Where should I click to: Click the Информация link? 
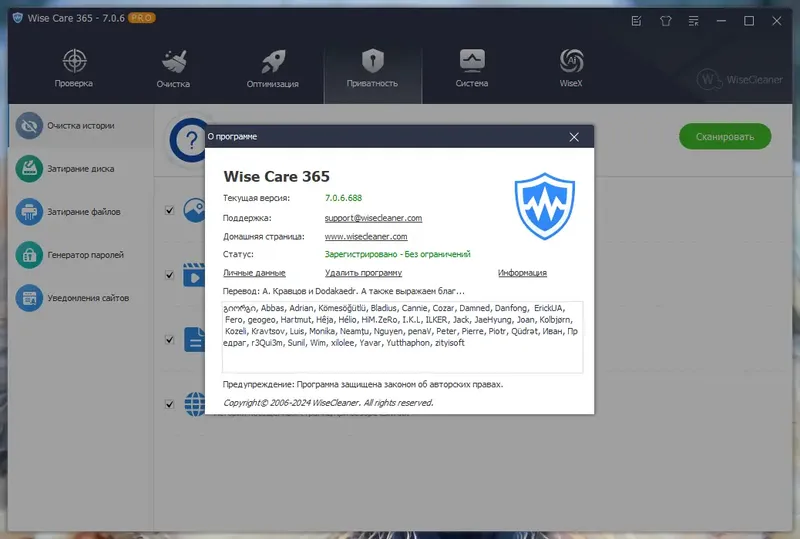(x=522, y=273)
